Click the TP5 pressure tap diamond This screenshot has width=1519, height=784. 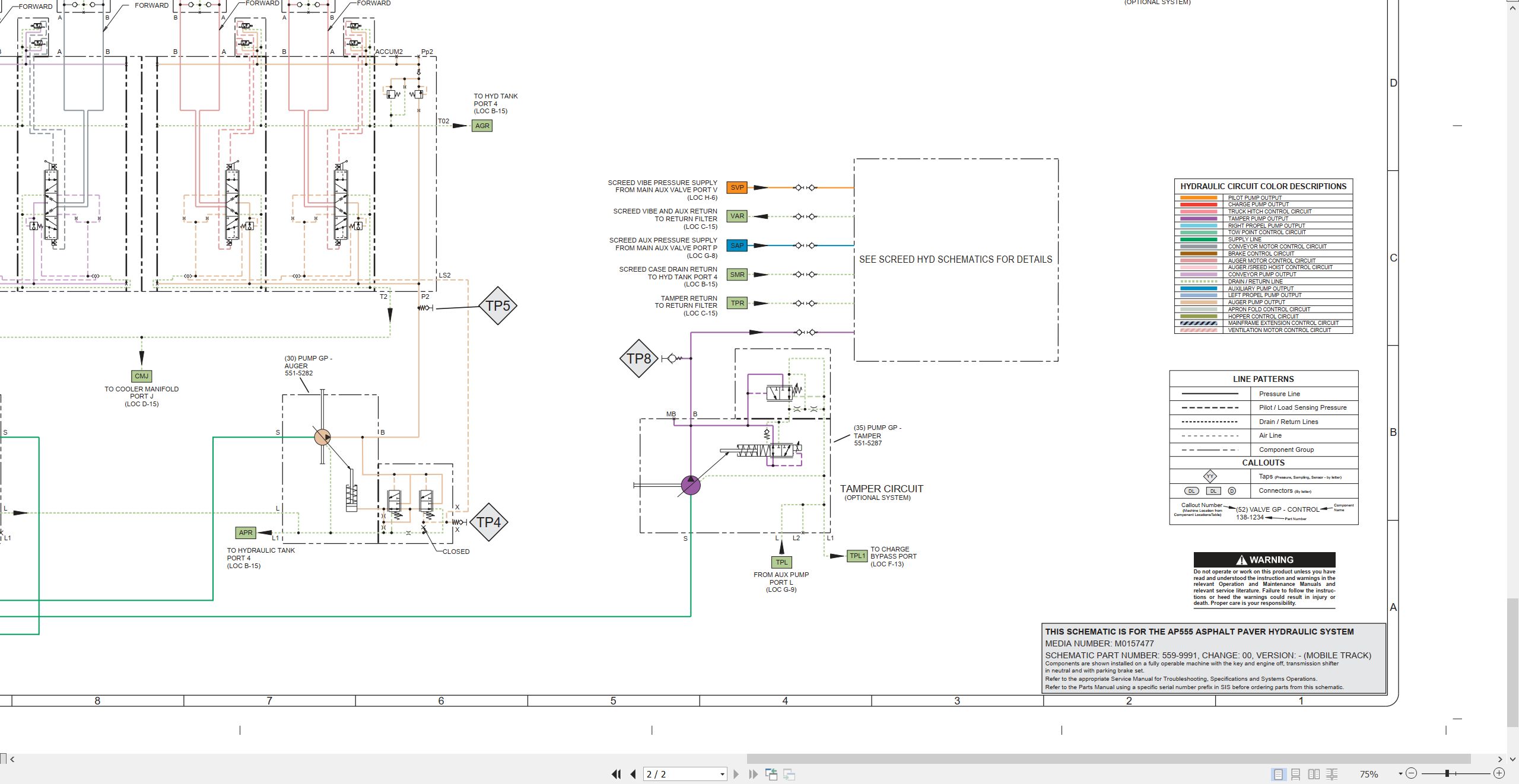(498, 306)
